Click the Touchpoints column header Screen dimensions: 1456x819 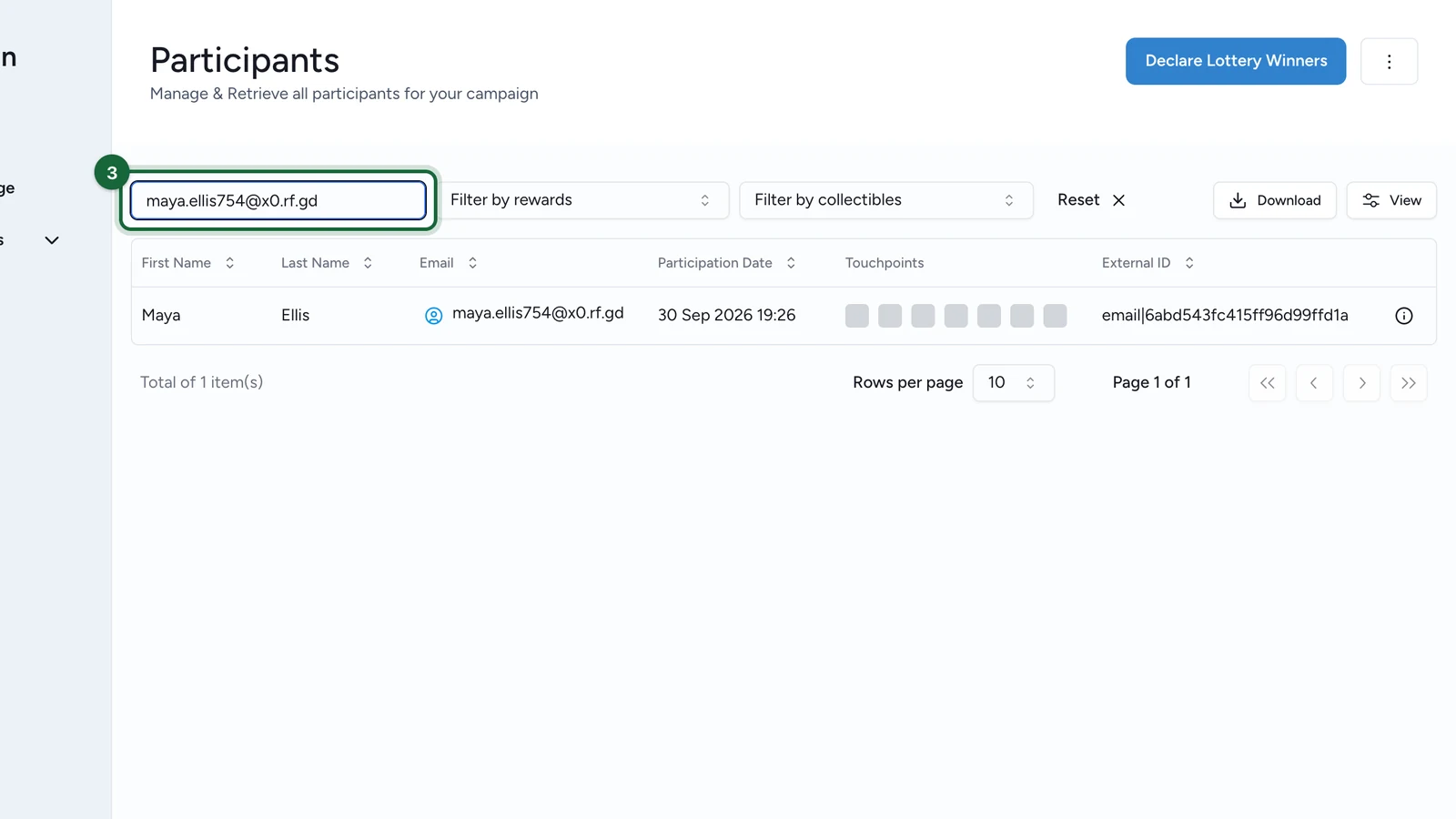pyautogui.click(x=885, y=263)
